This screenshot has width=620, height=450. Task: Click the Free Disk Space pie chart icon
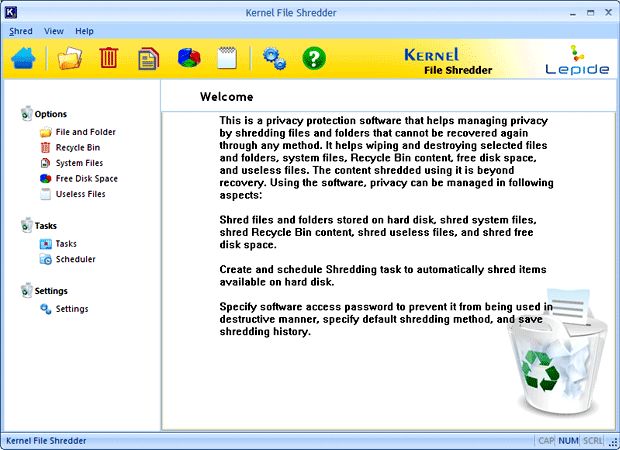(x=190, y=58)
